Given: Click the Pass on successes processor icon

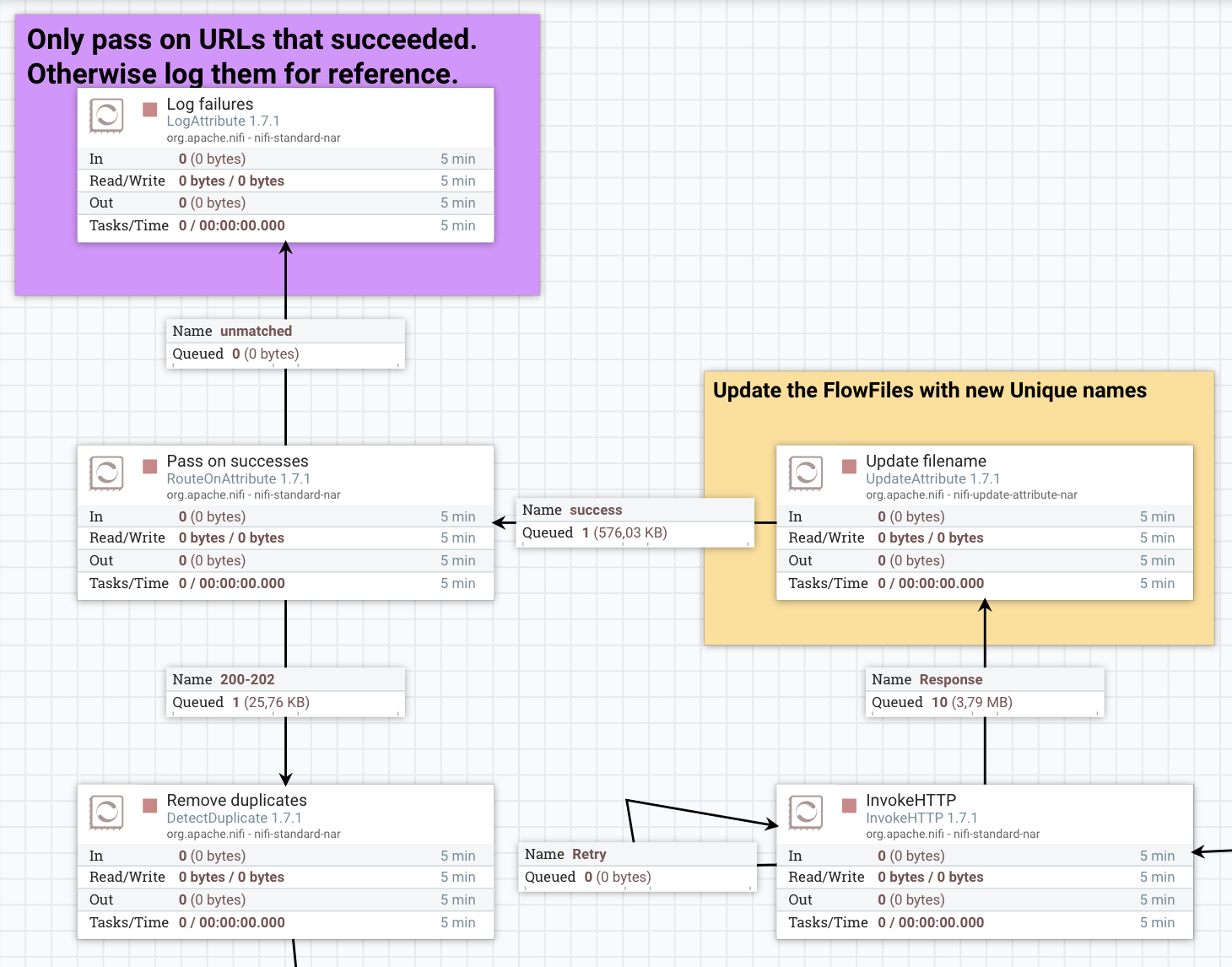Looking at the screenshot, I should point(106,473).
